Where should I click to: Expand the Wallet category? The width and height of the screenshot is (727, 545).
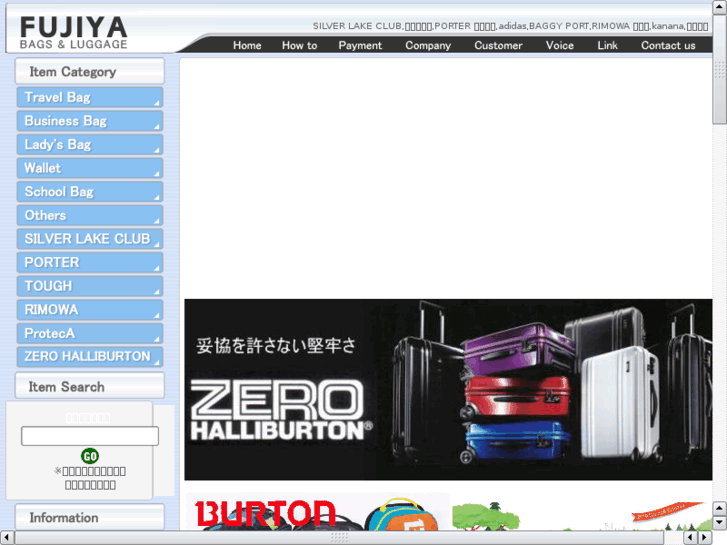(x=90, y=168)
